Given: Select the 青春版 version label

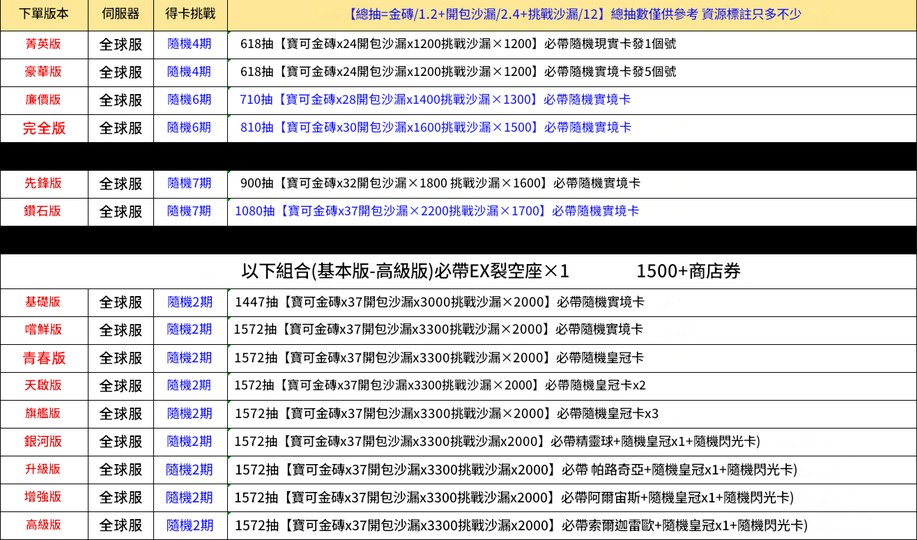Looking at the screenshot, I should point(44,358).
